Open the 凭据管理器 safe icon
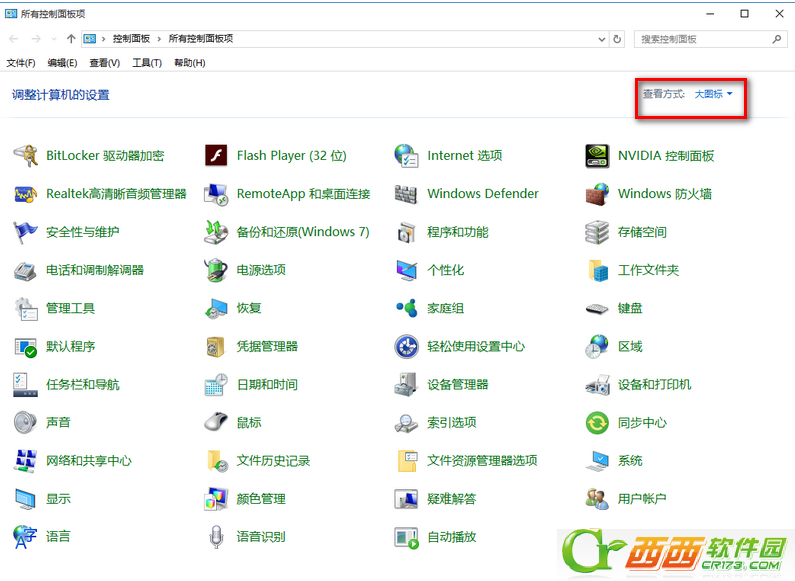Screen dimensions: 795x581 point(216,347)
